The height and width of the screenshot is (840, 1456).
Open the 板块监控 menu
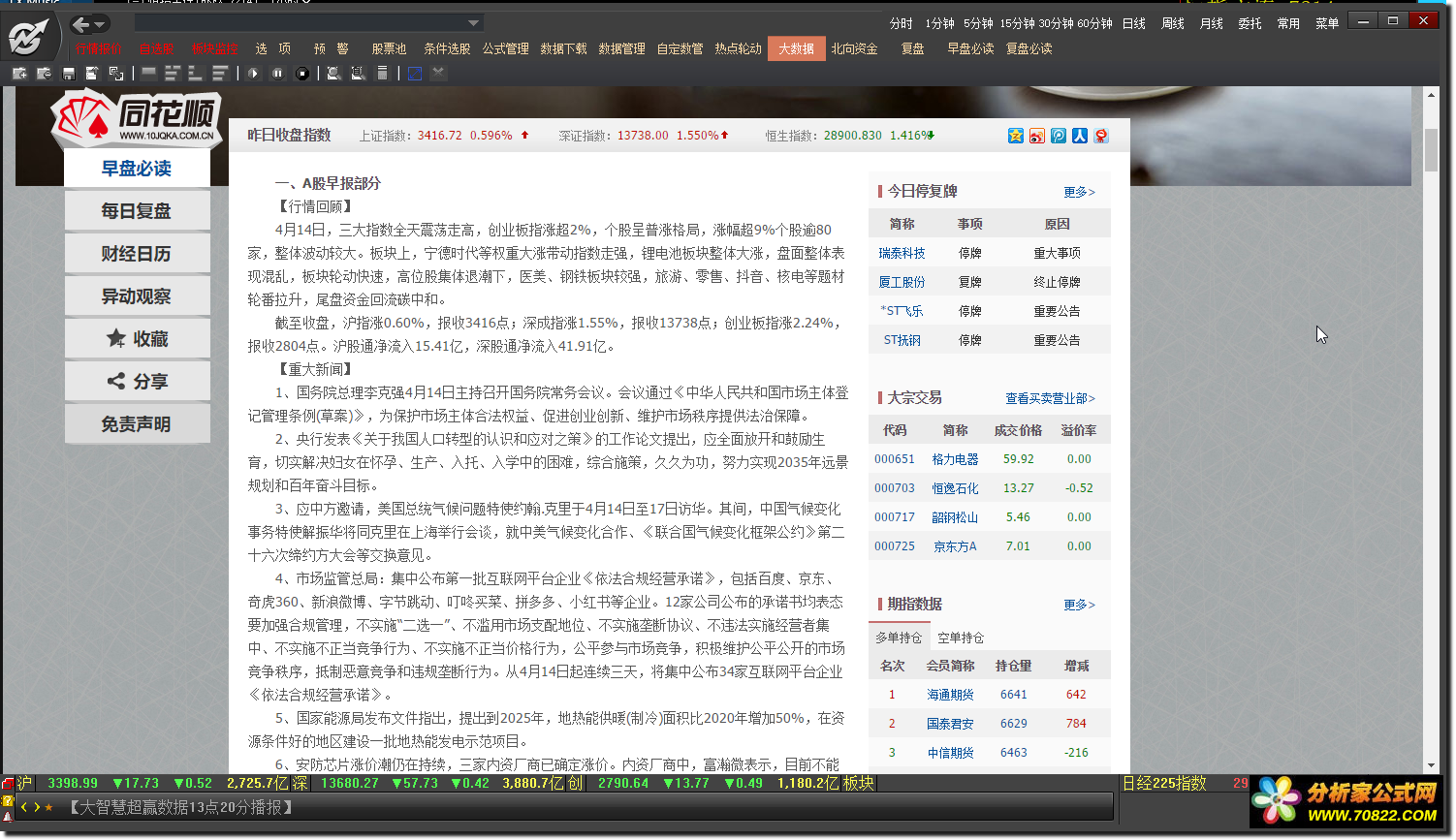[x=215, y=48]
